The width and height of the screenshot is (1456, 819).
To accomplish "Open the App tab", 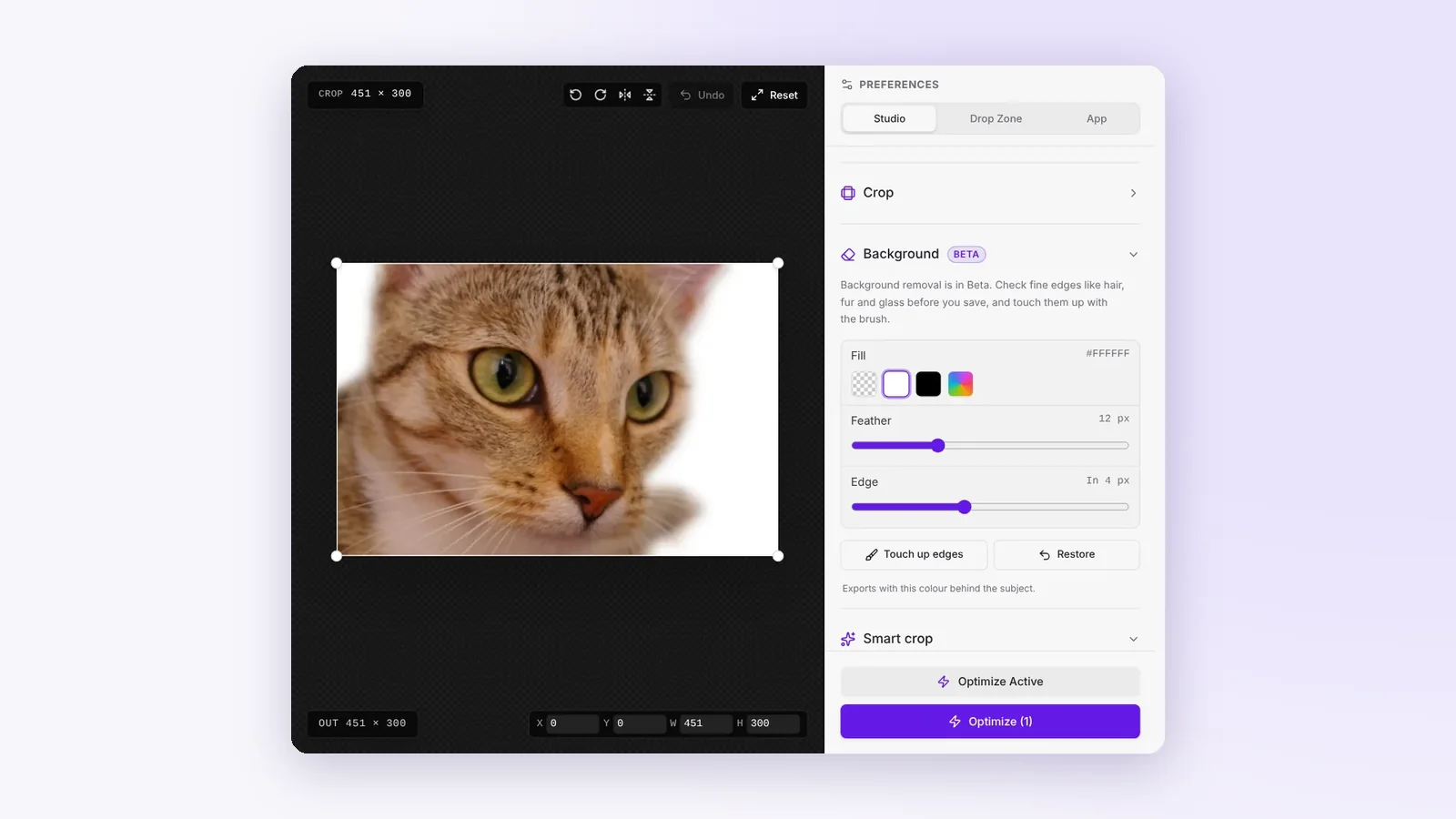I will [1097, 118].
